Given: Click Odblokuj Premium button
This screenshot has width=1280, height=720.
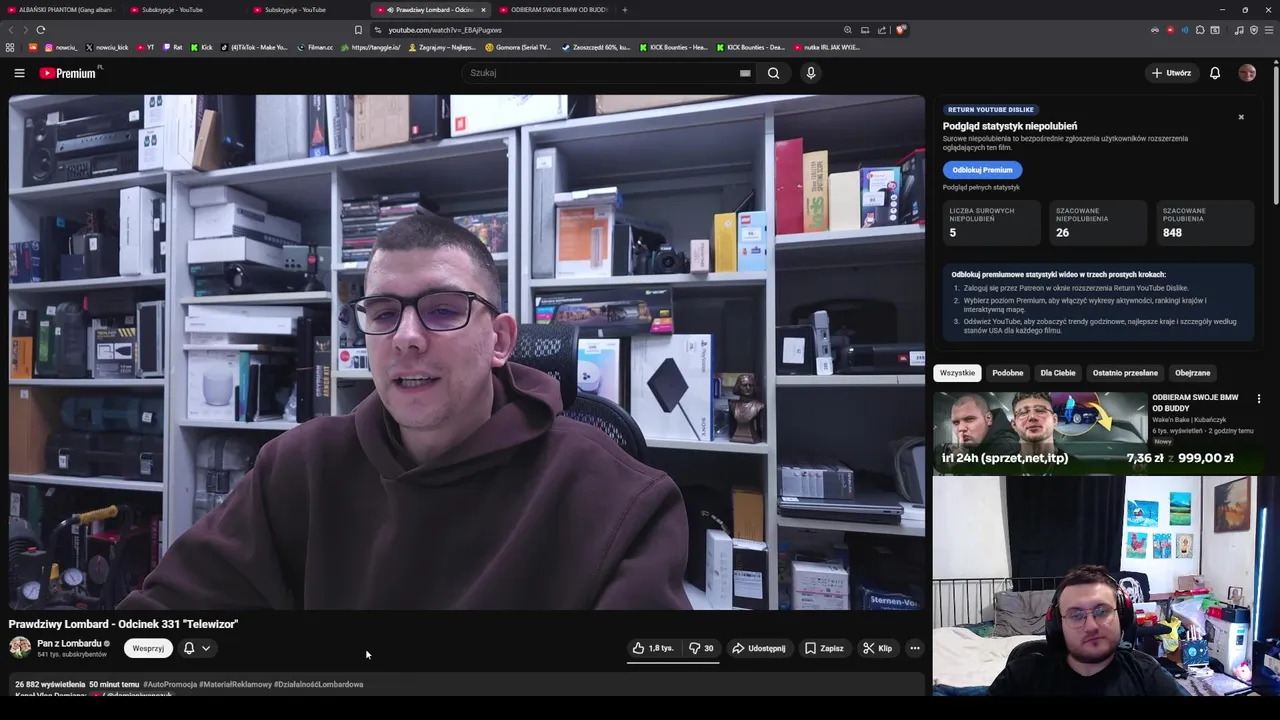Looking at the screenshot, I should point(982,170).
